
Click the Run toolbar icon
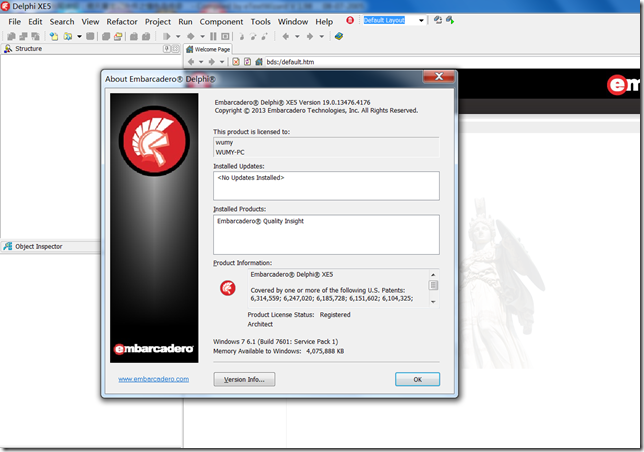tap(166, 37)
